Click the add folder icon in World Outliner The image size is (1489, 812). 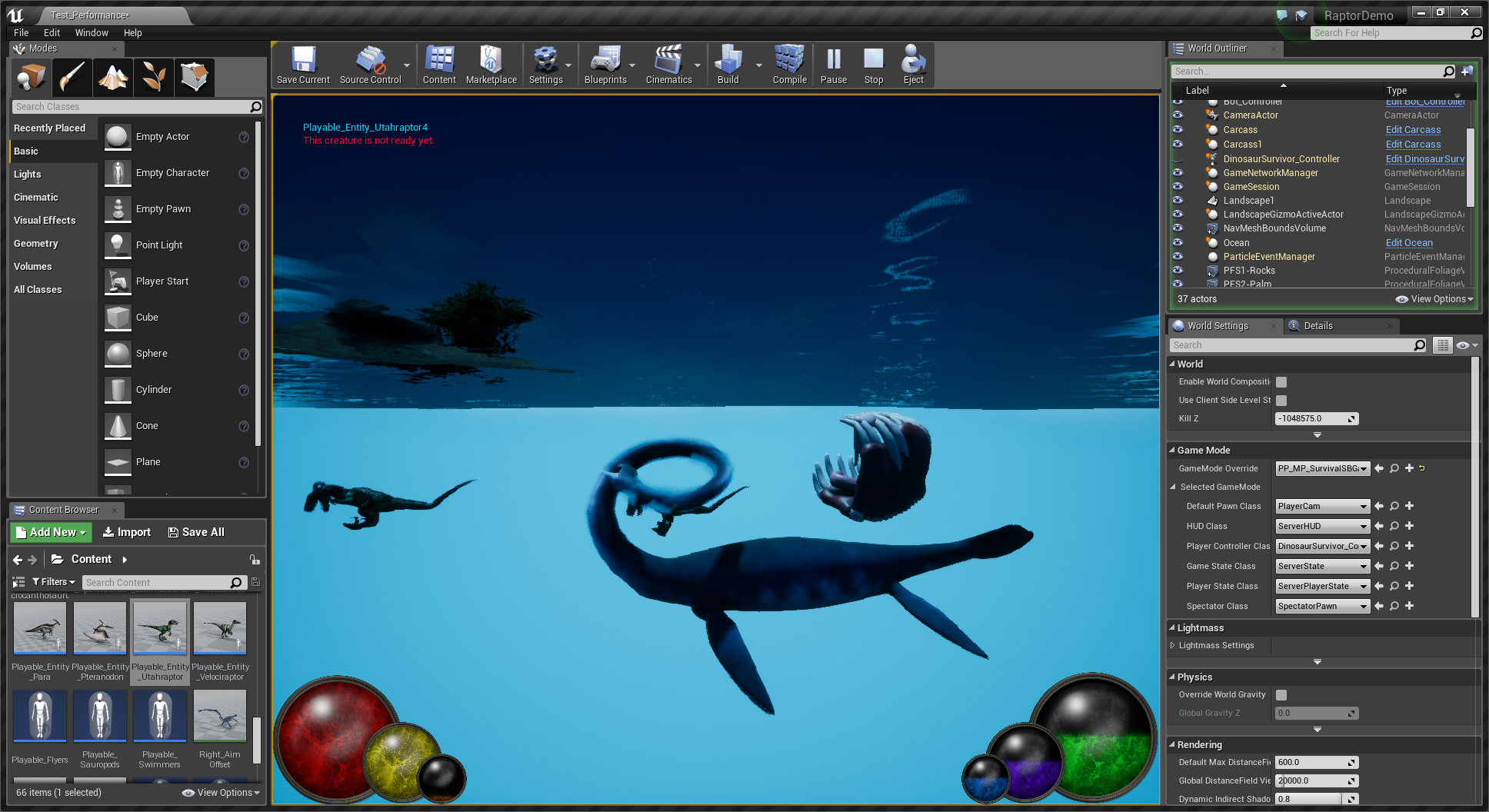pos(1467,71)
